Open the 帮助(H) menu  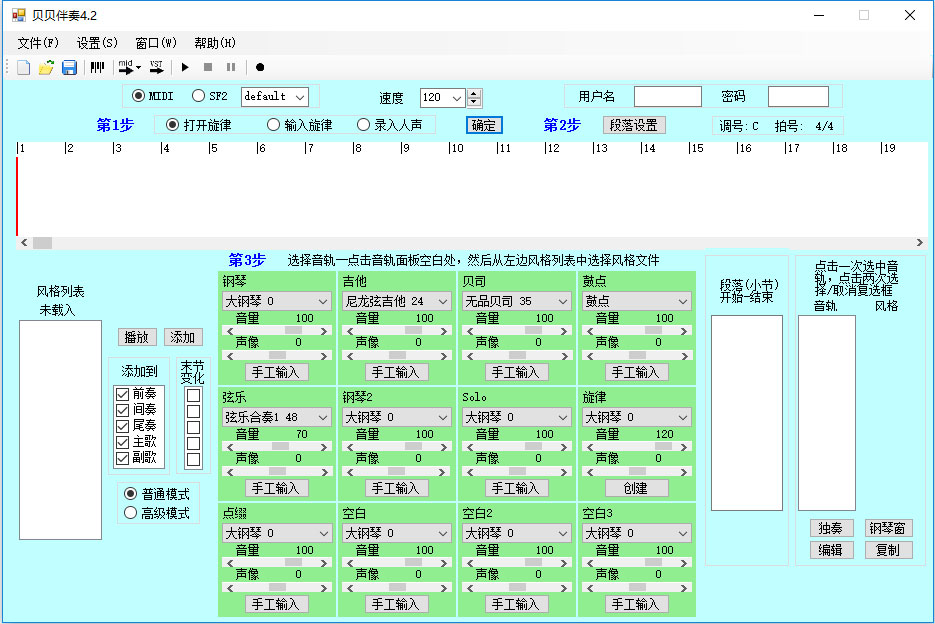(x=214, y=43)
